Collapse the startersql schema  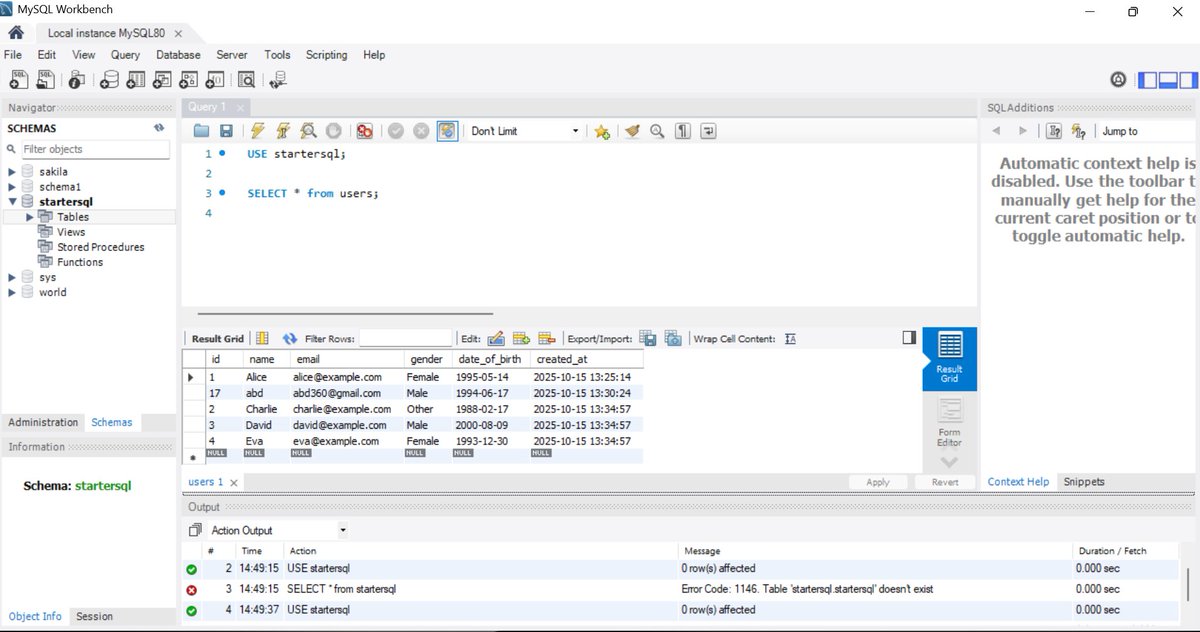pyautogui.click(x=12, y=202)
